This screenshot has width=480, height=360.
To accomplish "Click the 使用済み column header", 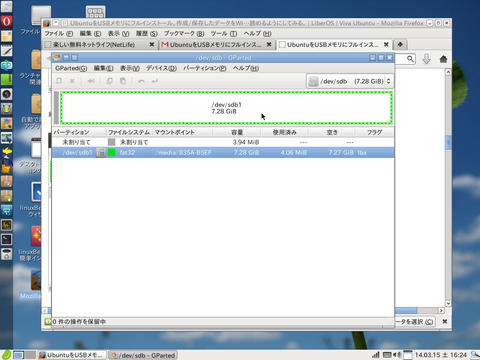I will 284,132.
